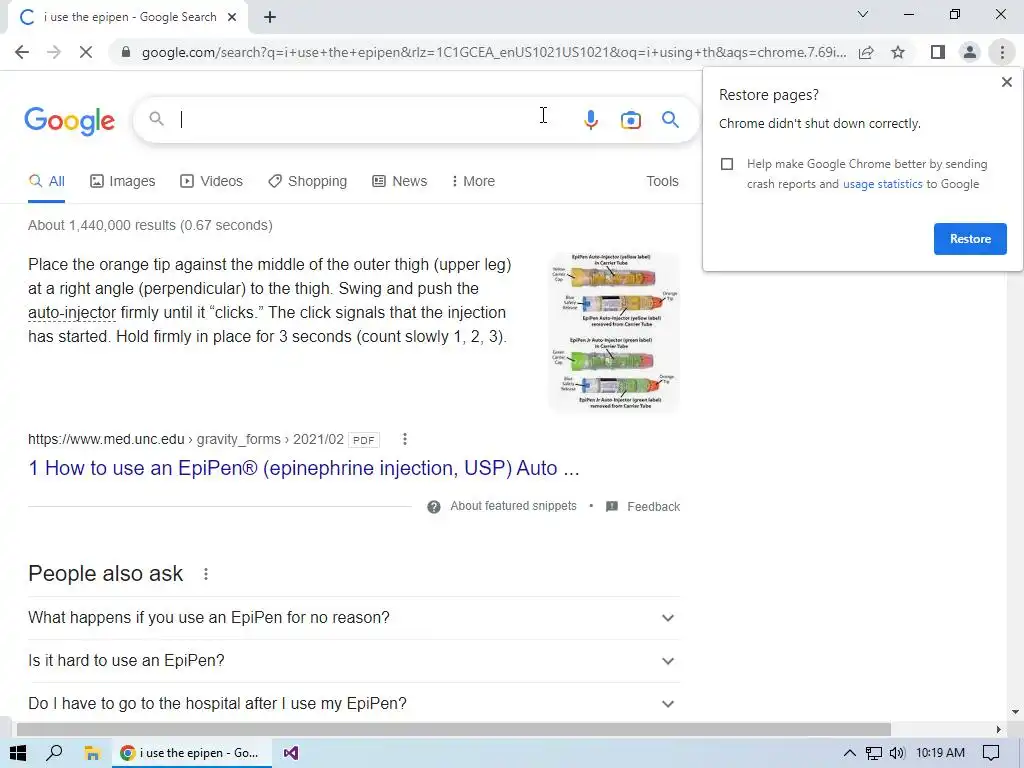Open a new tab with plus button
The height and width of the screenshot is (768, 1024).
click(270, 18)
